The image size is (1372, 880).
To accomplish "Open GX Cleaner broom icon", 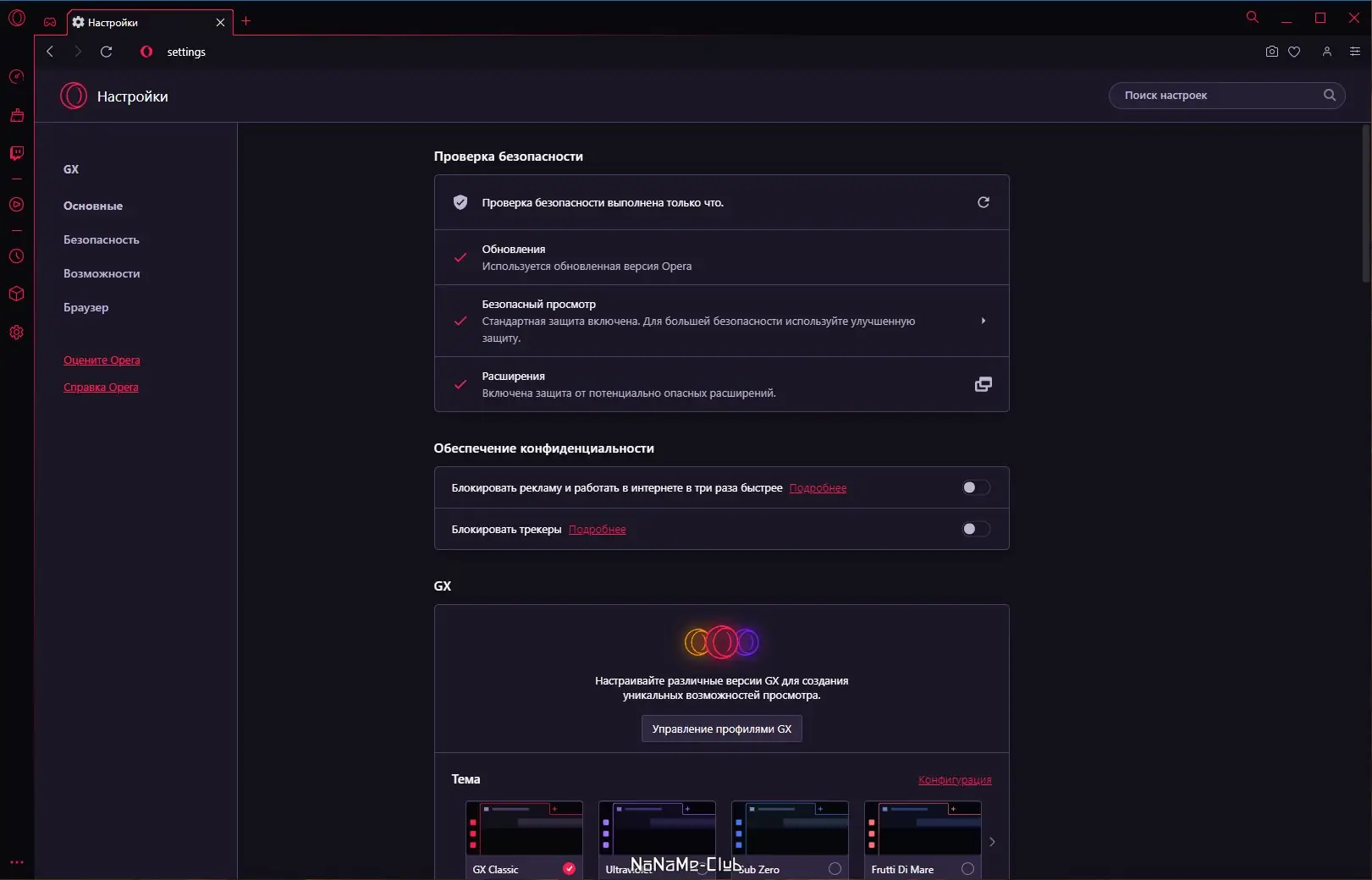I will 16,115.
